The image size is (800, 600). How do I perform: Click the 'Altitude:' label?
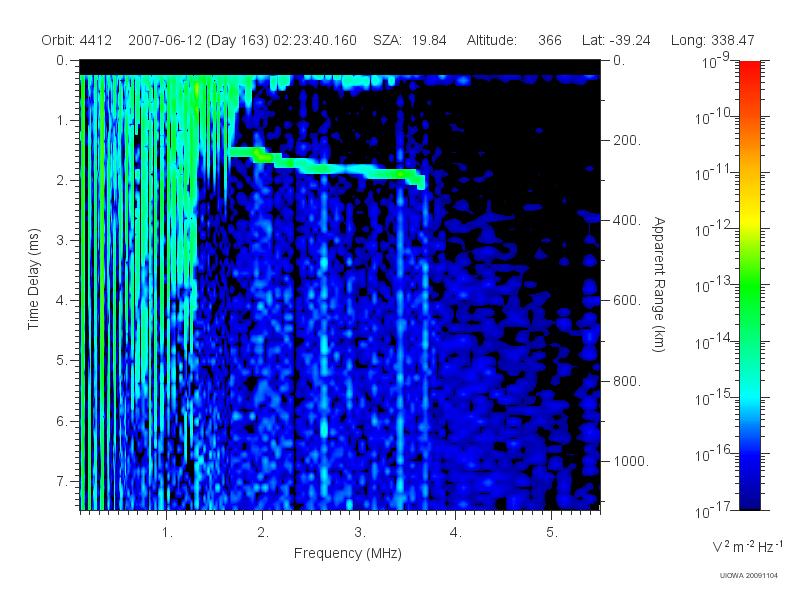[492, 40]
